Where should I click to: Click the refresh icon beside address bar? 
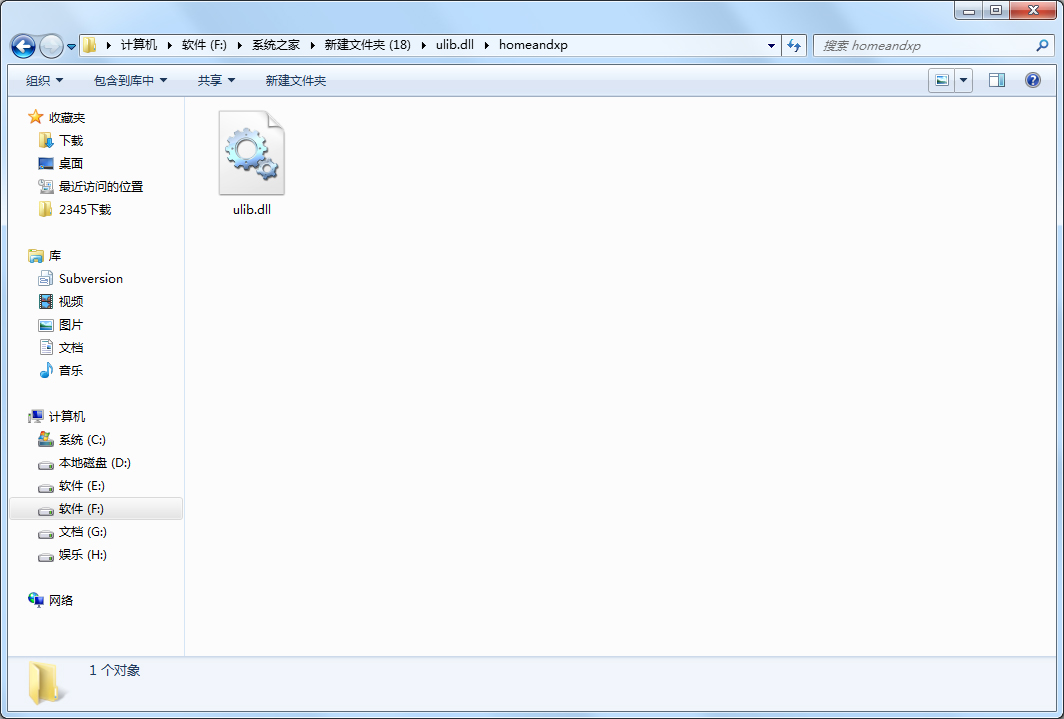tap(795, 45)
